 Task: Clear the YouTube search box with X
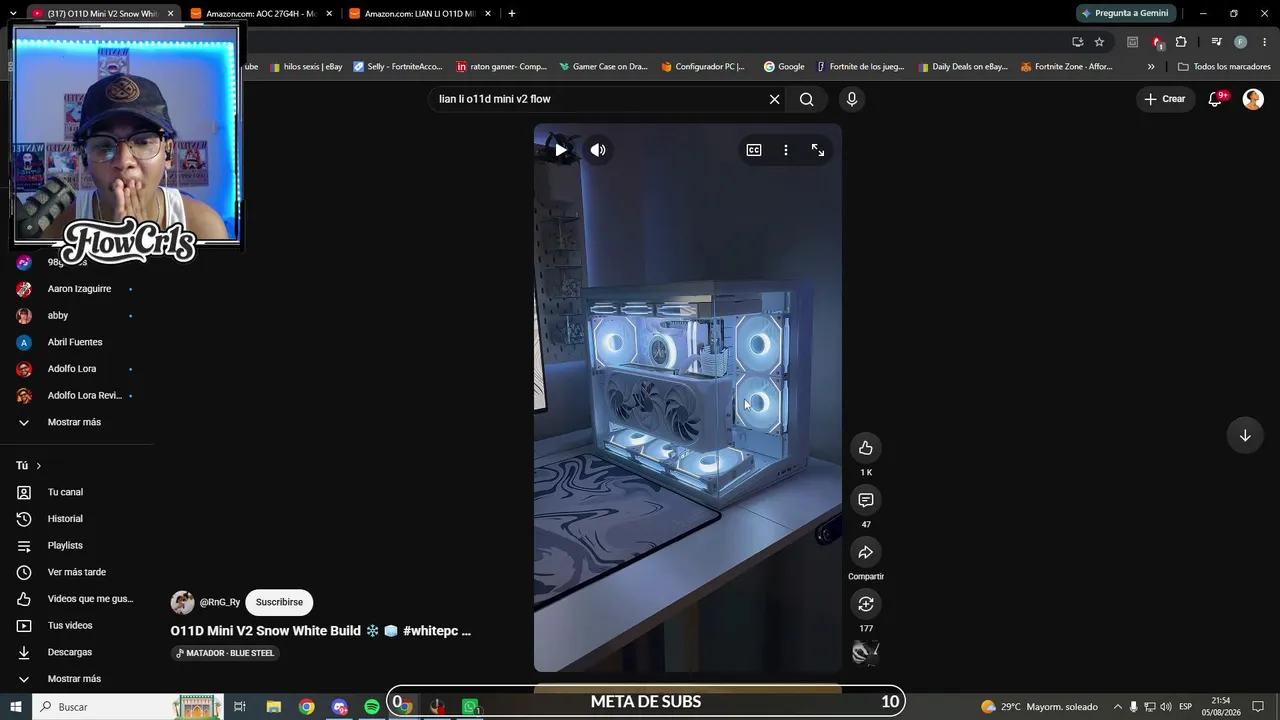(774, 99)
